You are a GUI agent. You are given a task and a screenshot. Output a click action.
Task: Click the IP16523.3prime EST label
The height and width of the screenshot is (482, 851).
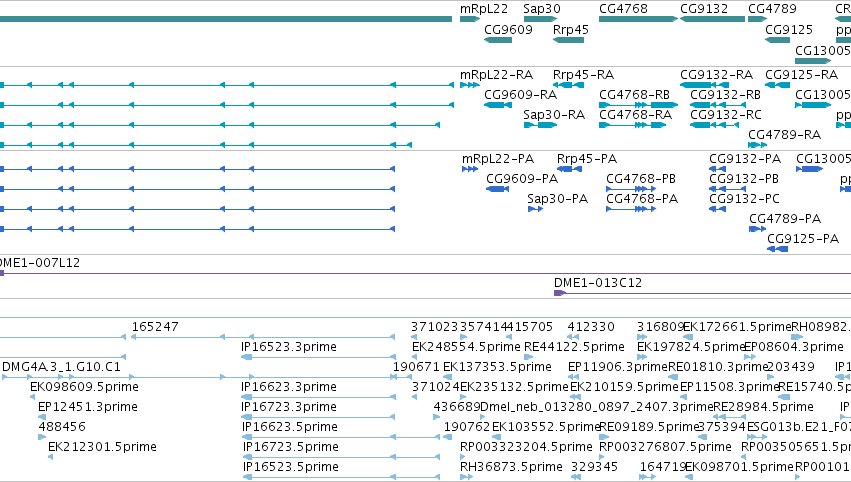point(289,347)
